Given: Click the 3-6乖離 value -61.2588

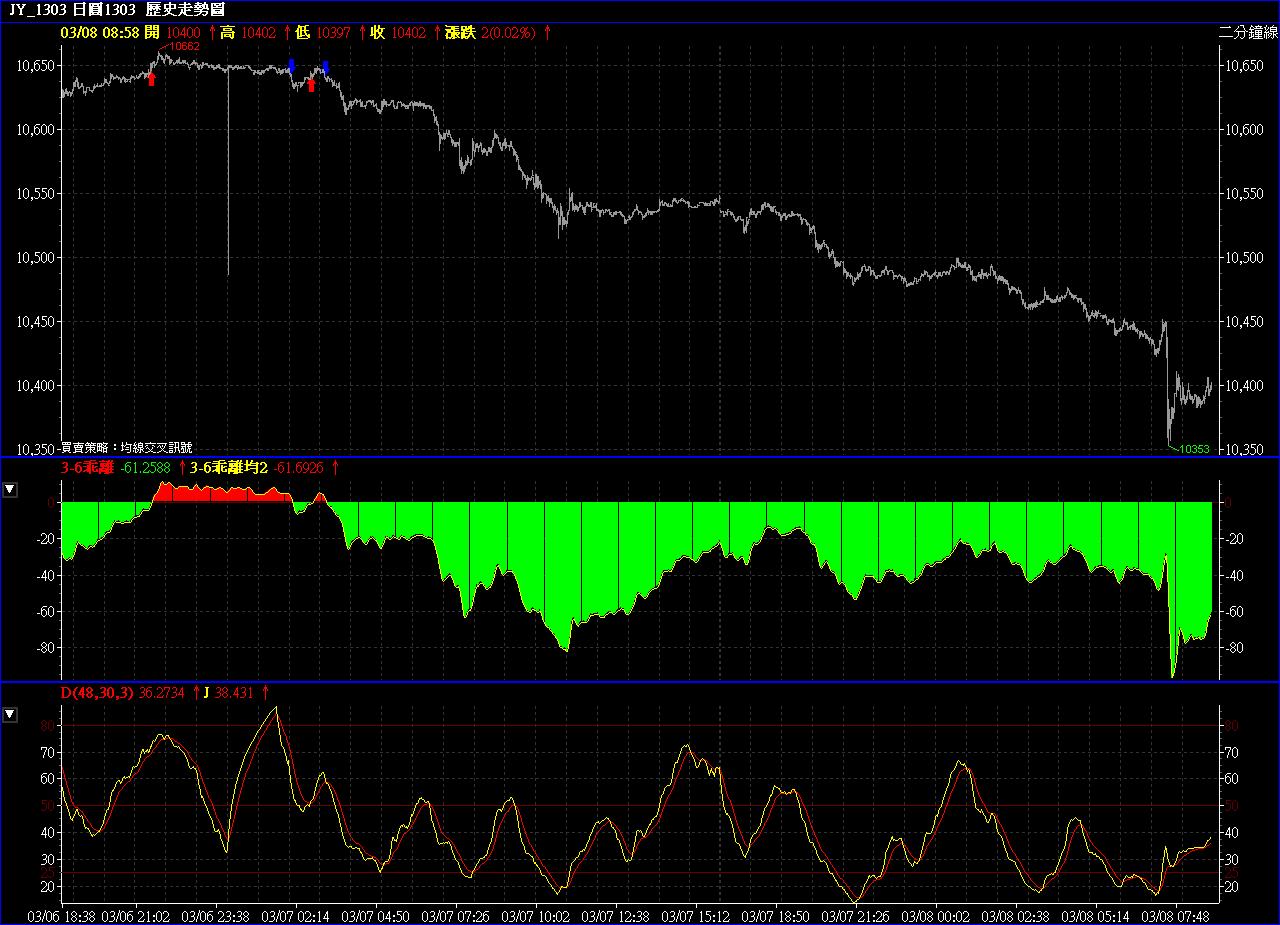Looking at the screenshot, I should (x=147, y=467).
